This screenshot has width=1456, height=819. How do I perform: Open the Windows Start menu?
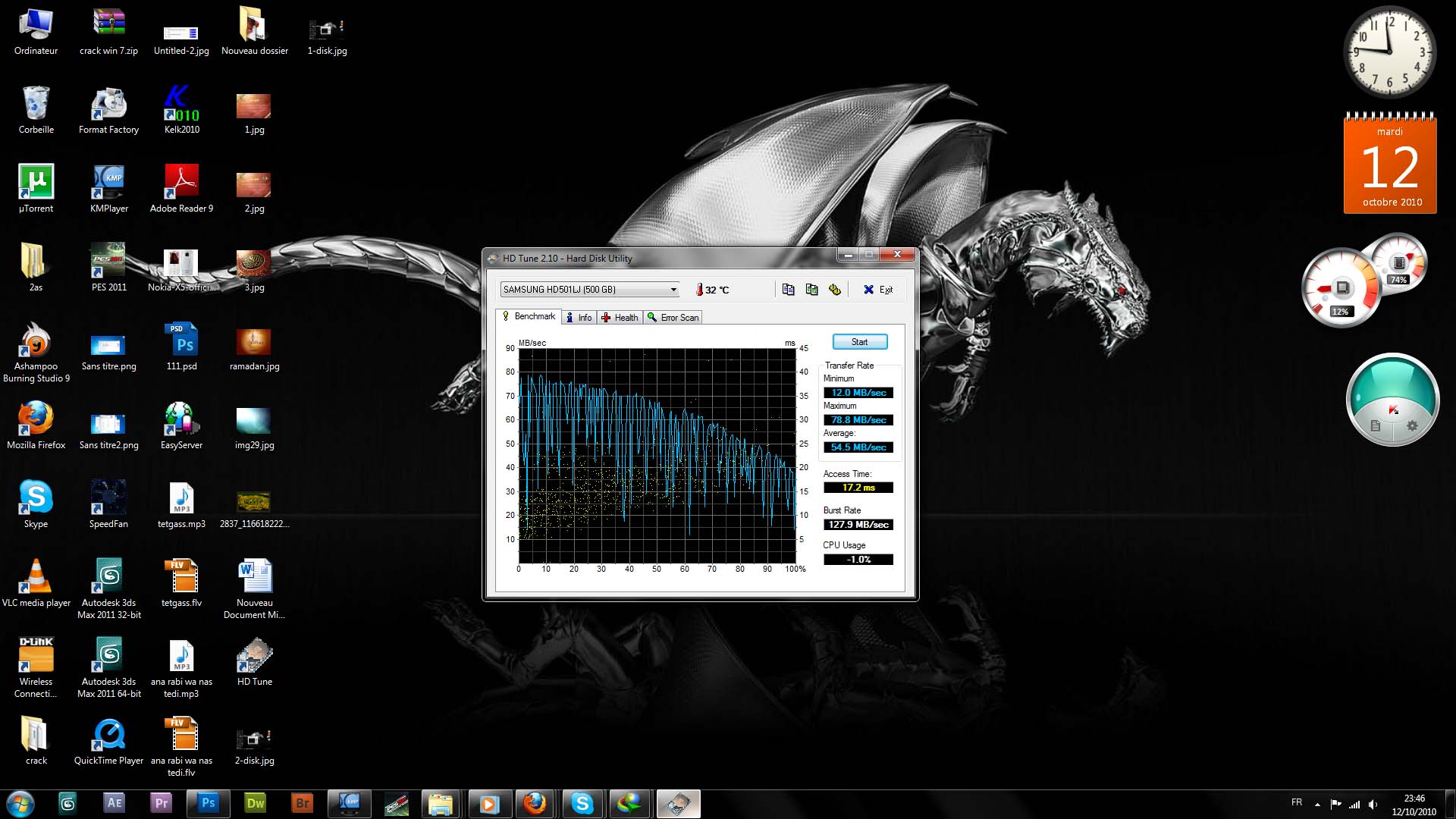pyautogui.click(x=20, y=804)
